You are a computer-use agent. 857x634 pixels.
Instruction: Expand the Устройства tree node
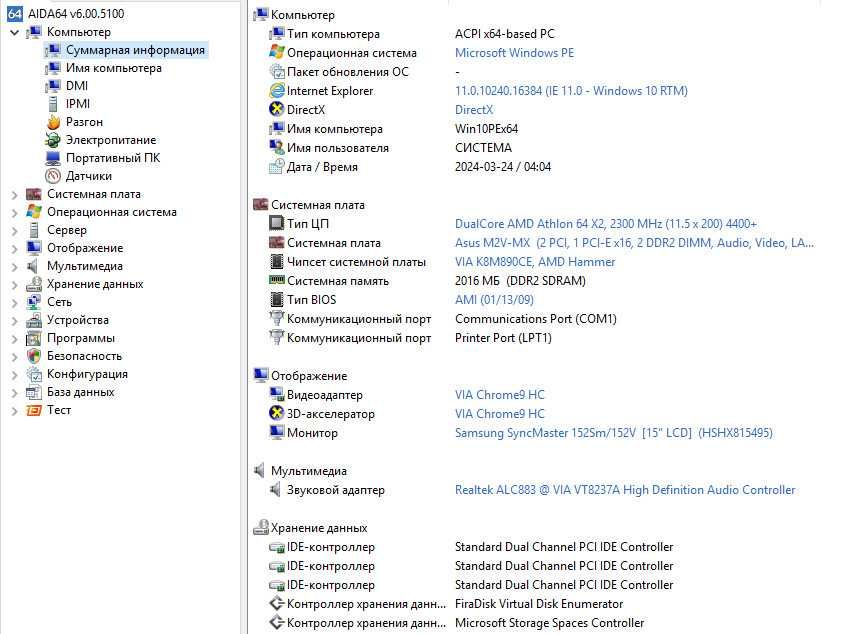[15, 321]
